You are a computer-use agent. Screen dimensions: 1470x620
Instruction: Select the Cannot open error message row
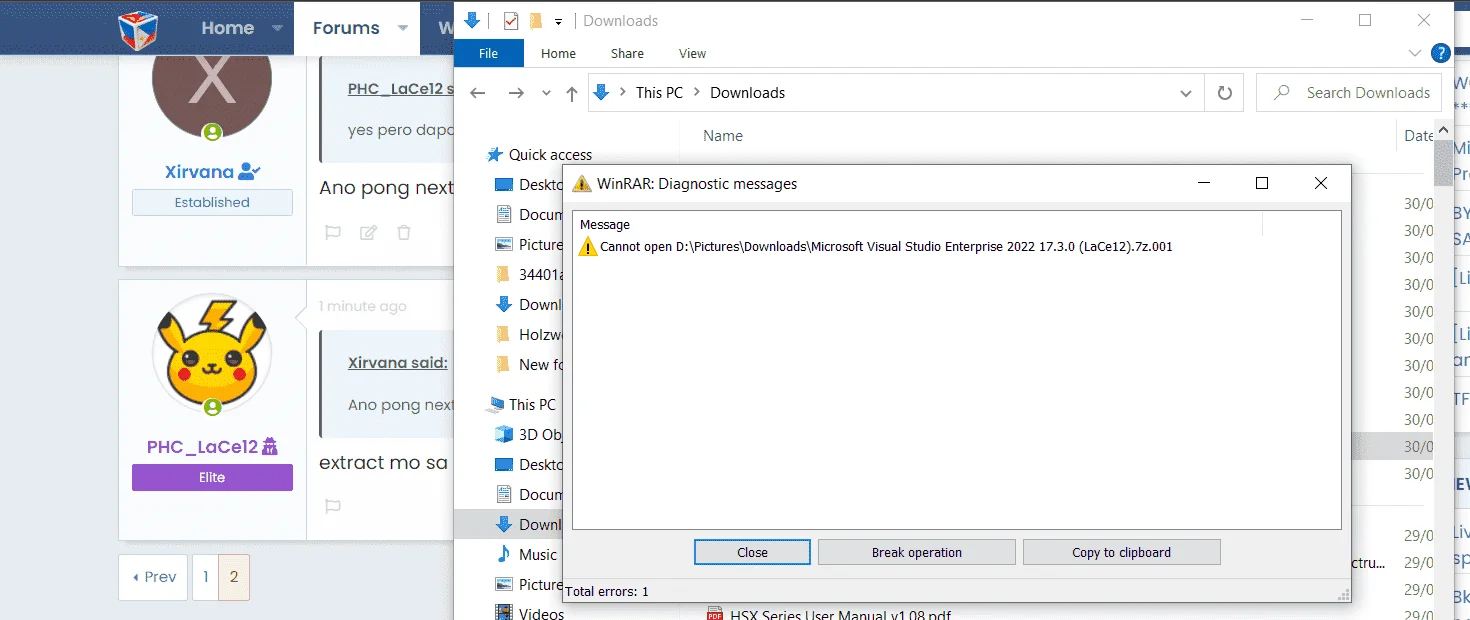coord(876,246)
